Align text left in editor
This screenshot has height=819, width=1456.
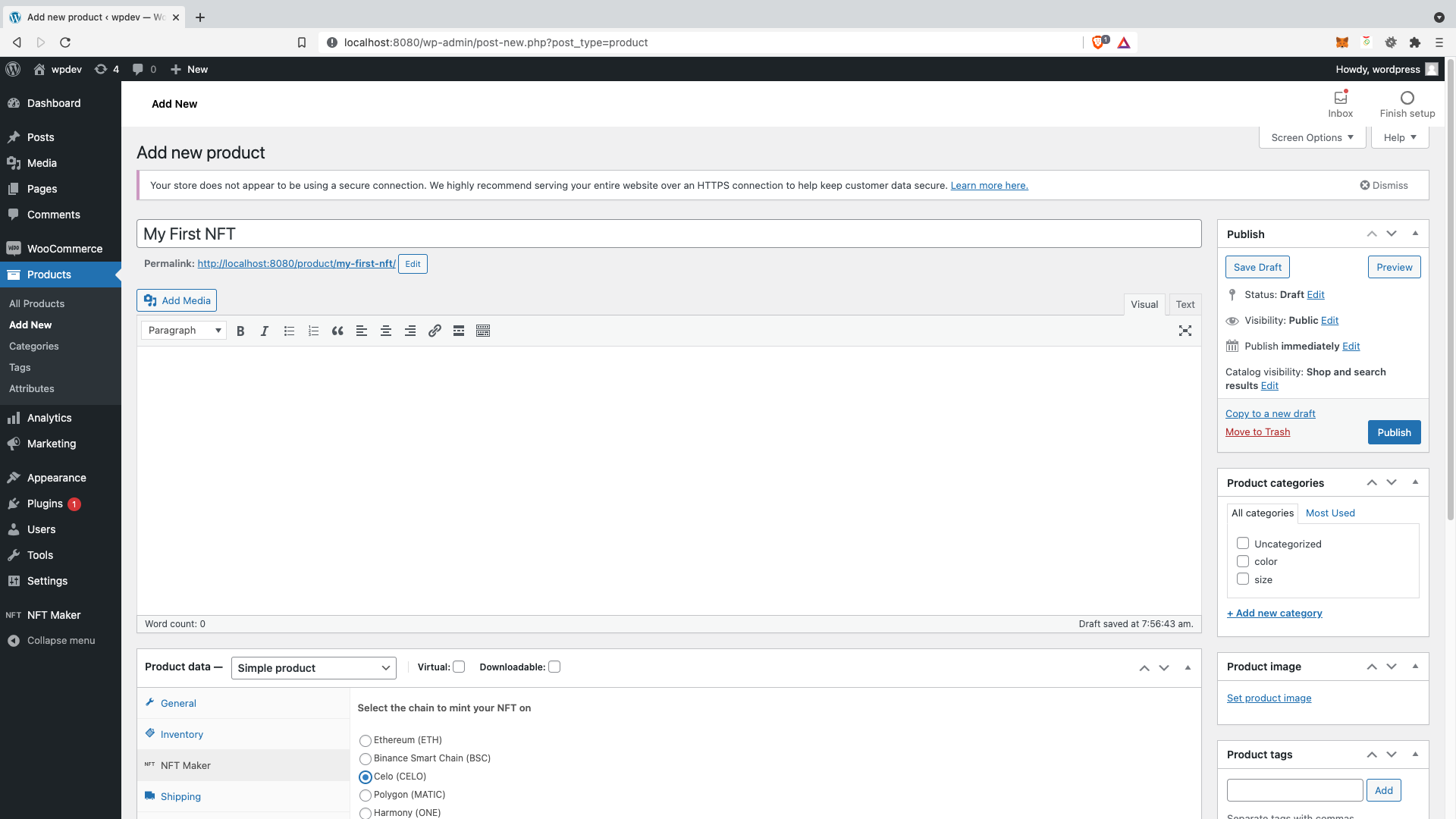point(362,331)
